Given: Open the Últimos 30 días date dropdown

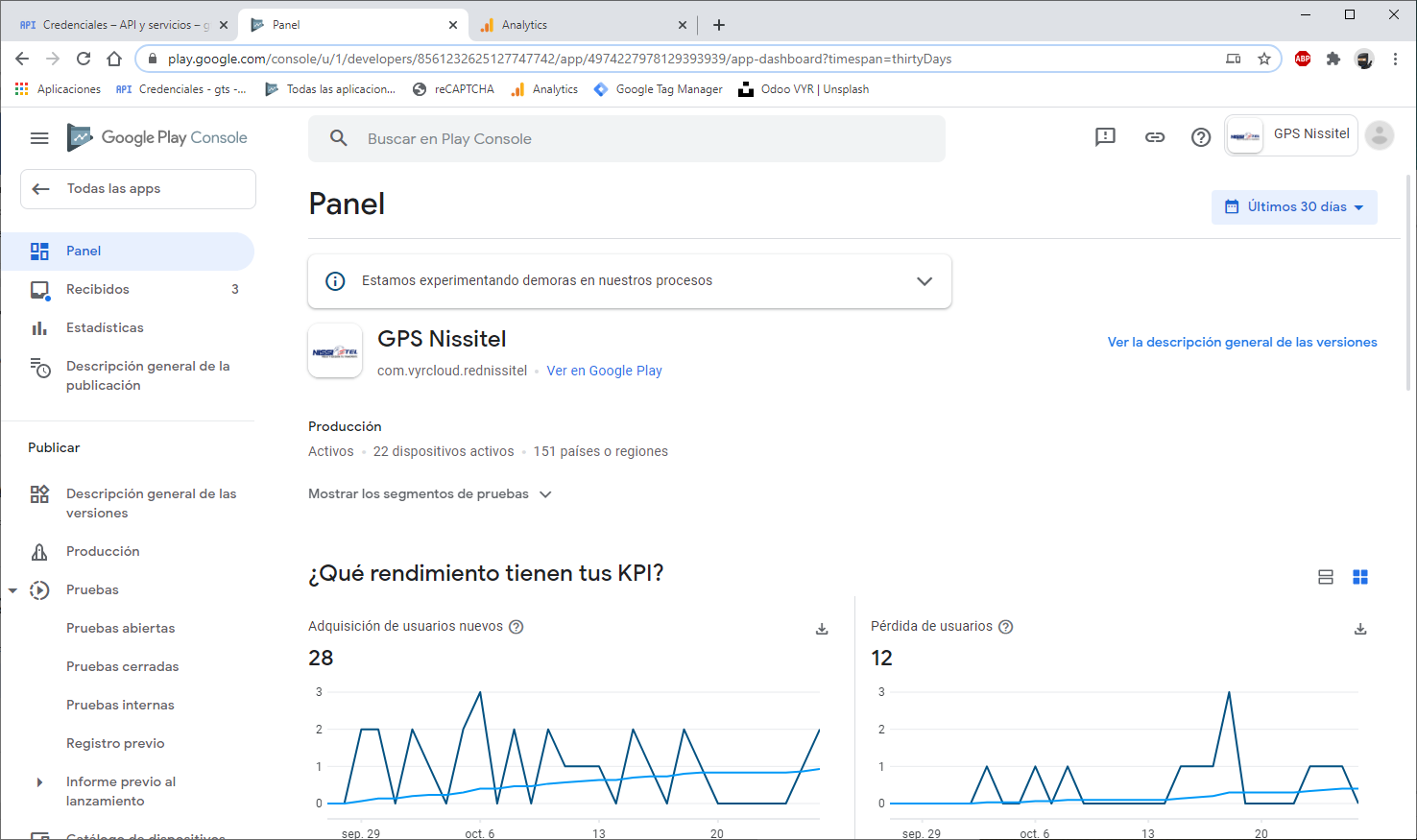Looking at the screenshot, I should (x=1294, y=207).
